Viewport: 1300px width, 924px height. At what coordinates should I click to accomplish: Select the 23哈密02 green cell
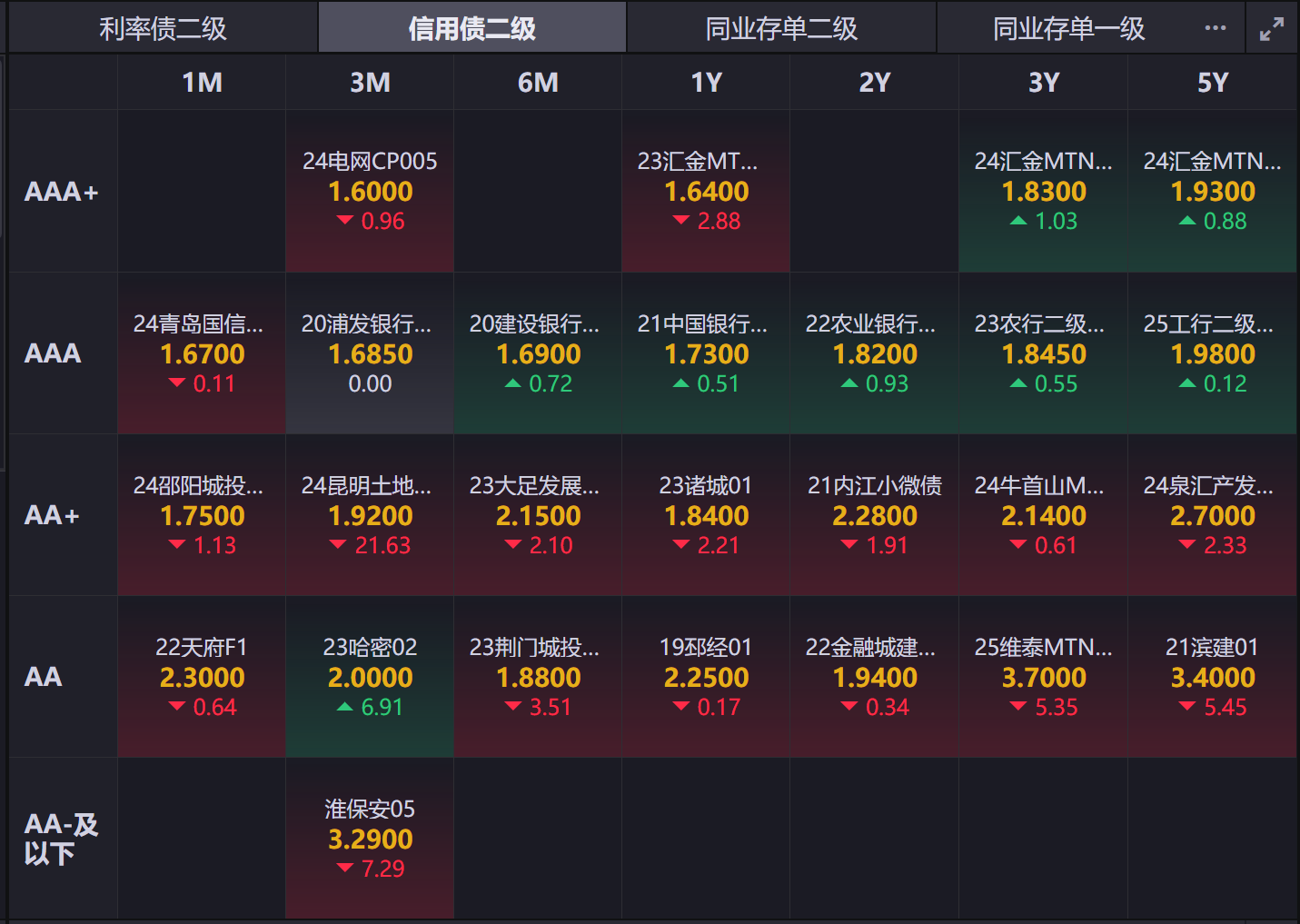[x=370, y=677]
